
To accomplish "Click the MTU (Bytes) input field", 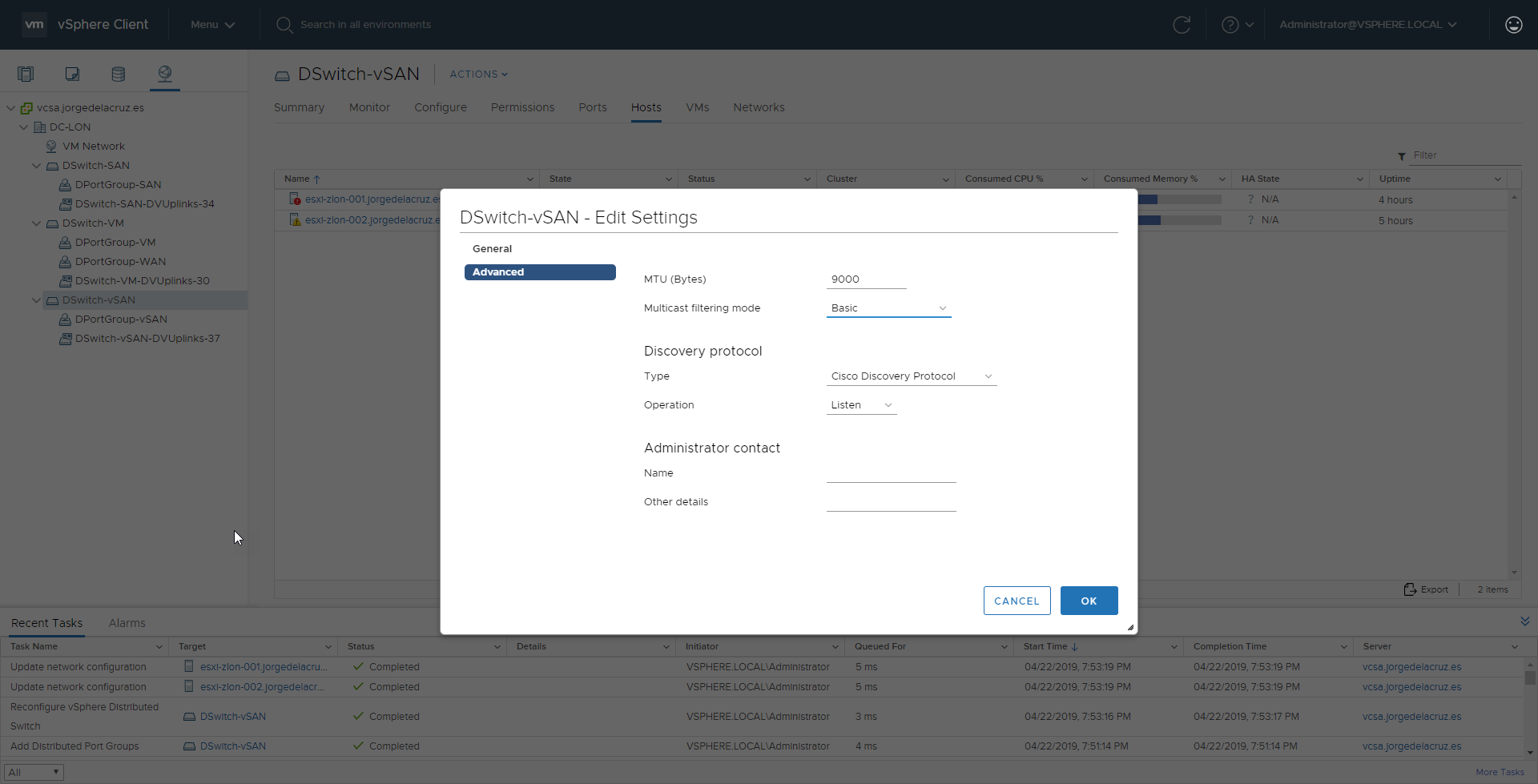I will (x=867, y=279).
